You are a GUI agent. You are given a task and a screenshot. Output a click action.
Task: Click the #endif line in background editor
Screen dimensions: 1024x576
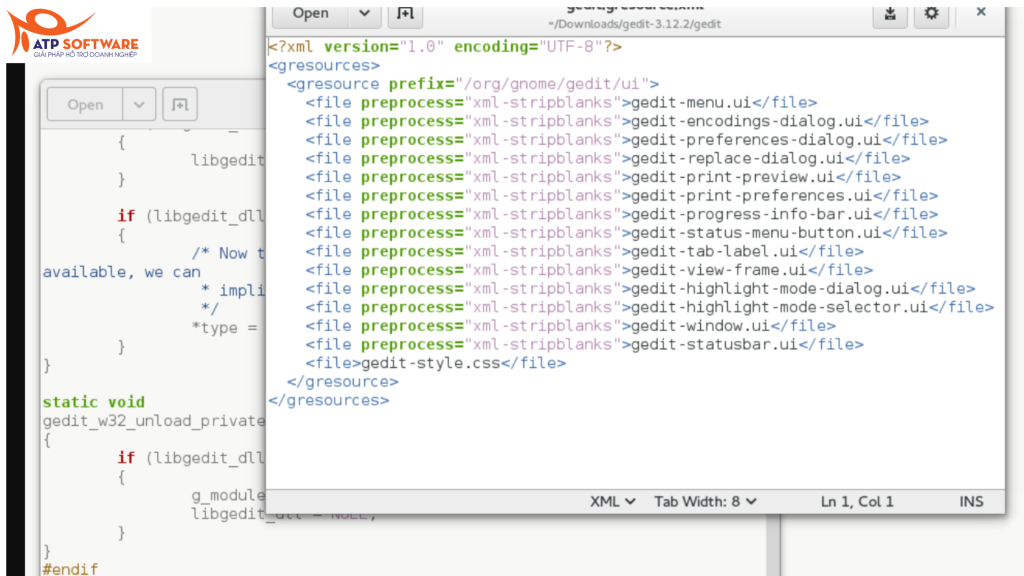tap(70, 569)
